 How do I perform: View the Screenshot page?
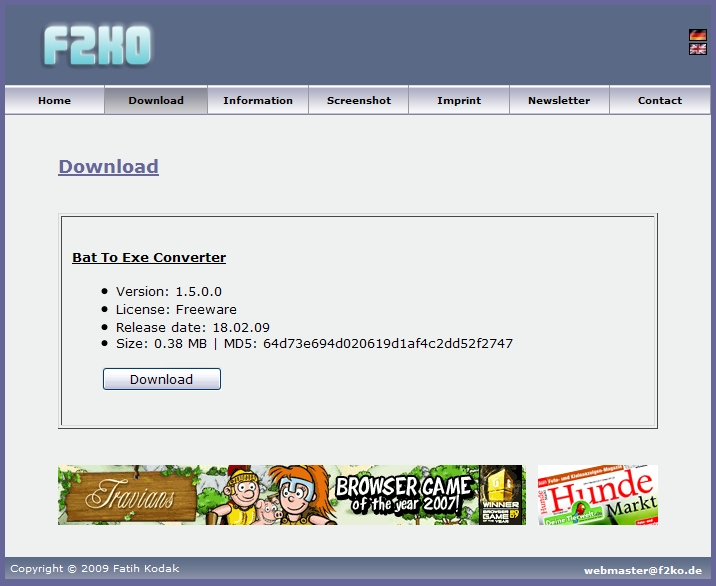click(x=359, y=100)
